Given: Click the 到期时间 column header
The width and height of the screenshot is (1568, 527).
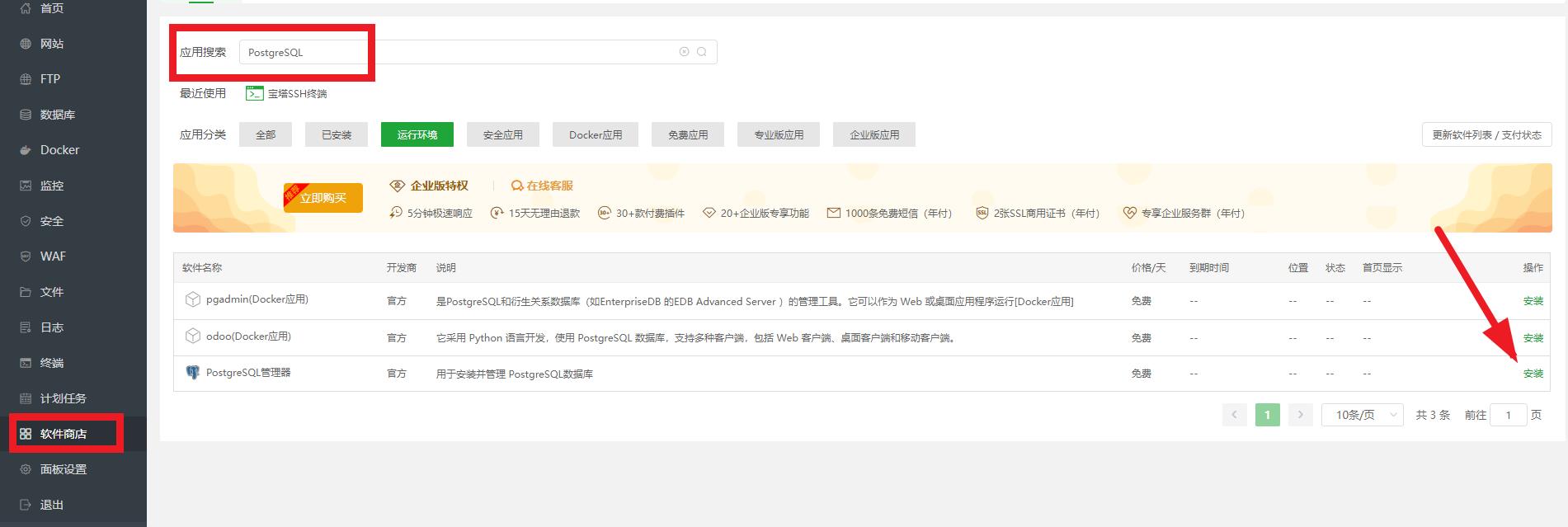Looking at the screenshot, I should [1209, 268].
